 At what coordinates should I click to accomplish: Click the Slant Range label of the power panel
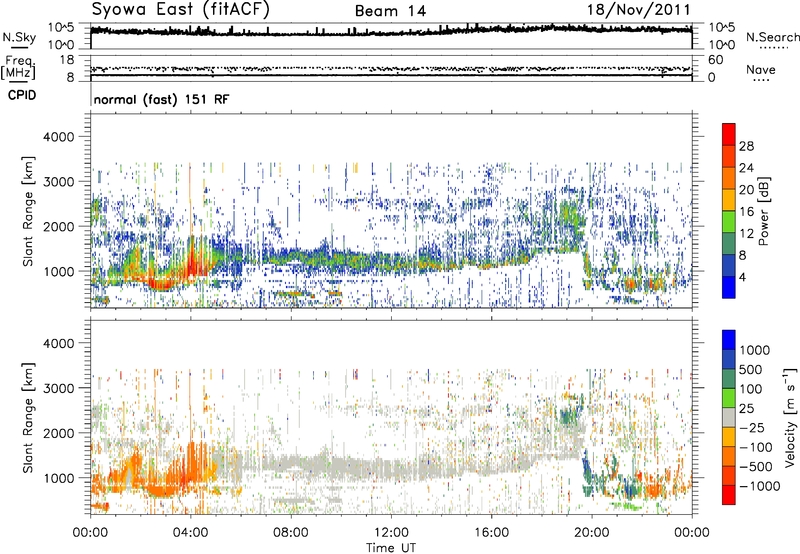tap(28, 211)
